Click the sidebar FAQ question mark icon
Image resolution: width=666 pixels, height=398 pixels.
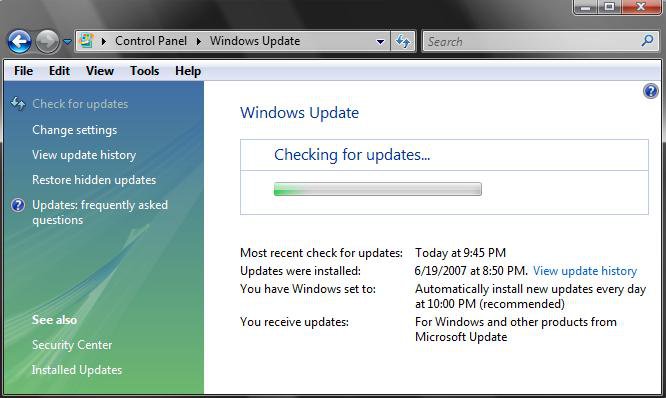[18, 205]
